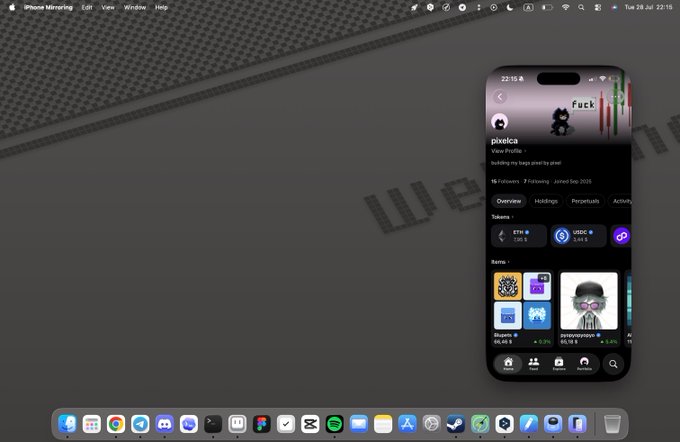Click the Siri icon in menu bar

coord(614,7)
